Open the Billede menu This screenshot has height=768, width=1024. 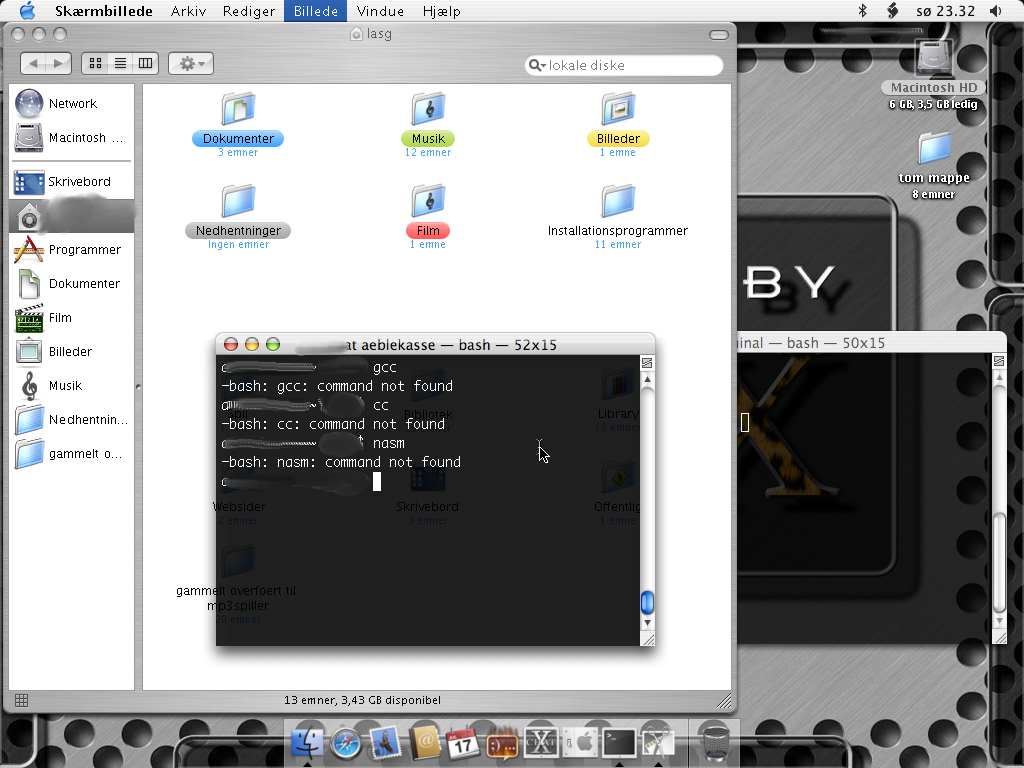(x=315, y=11)
